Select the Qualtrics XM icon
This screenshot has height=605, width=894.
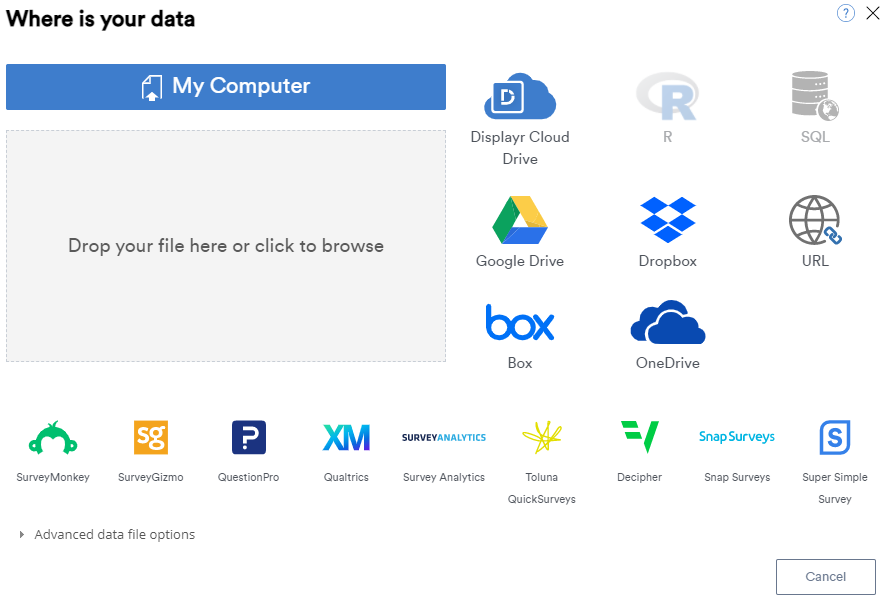point(346,437)
